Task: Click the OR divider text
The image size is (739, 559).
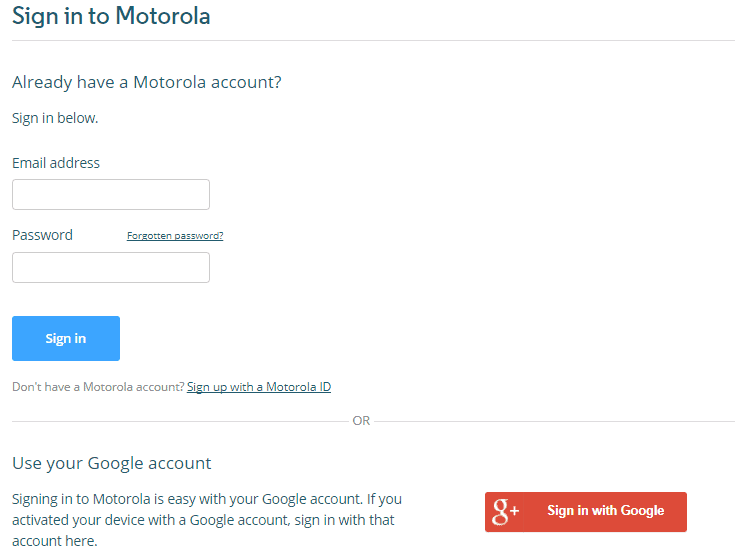Action: (x=361, y=421)
